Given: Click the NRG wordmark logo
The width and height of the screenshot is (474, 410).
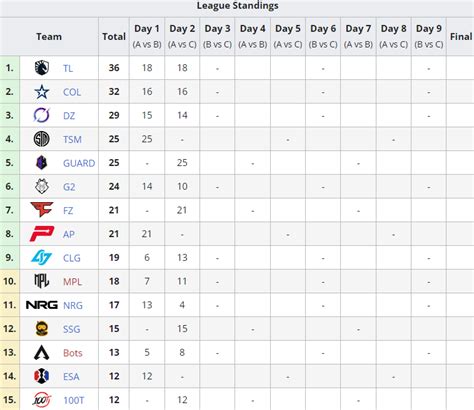Looking at the screenshot, I should coord(42,305).
